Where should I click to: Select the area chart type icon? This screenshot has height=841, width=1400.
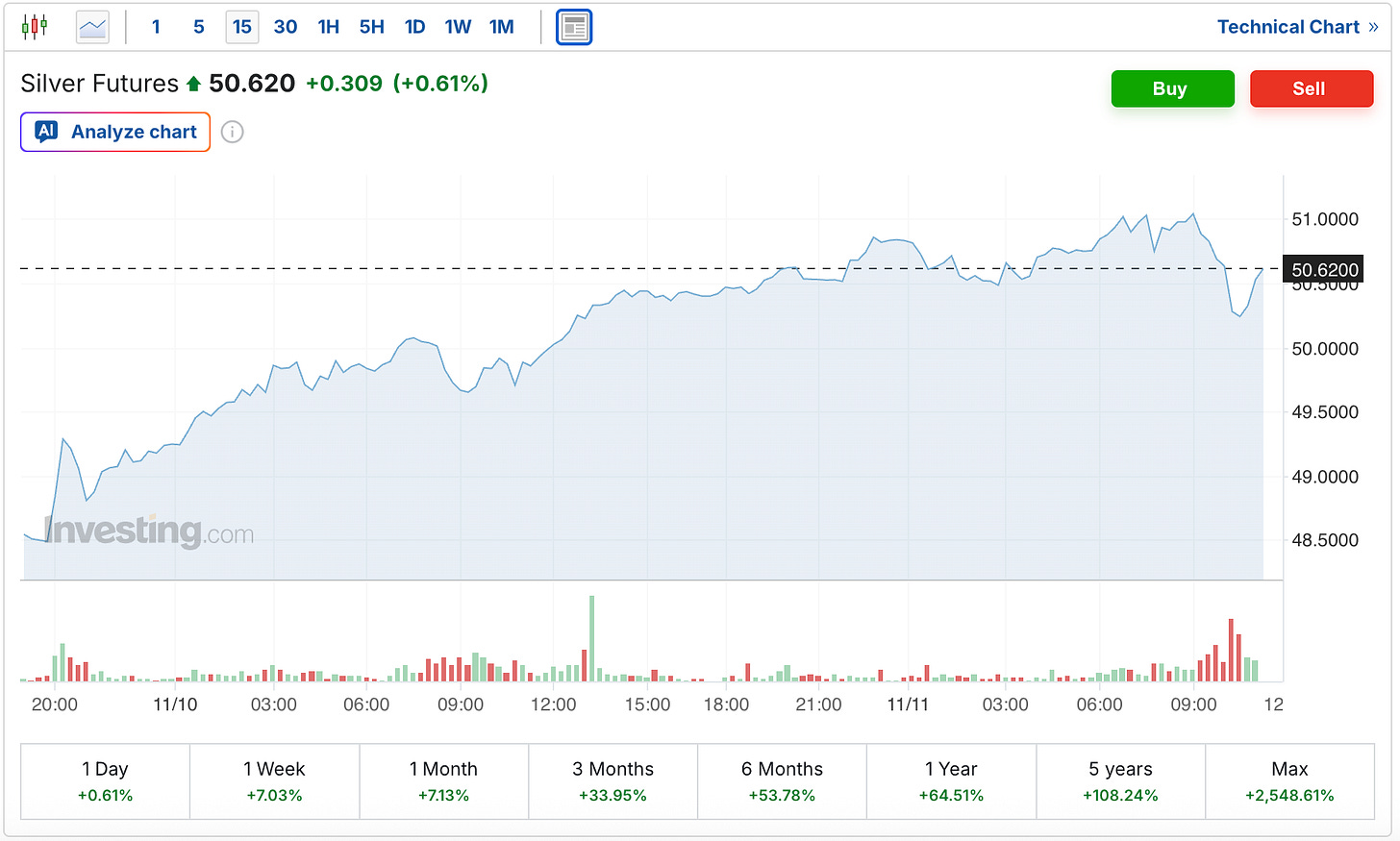pos(93,27)
